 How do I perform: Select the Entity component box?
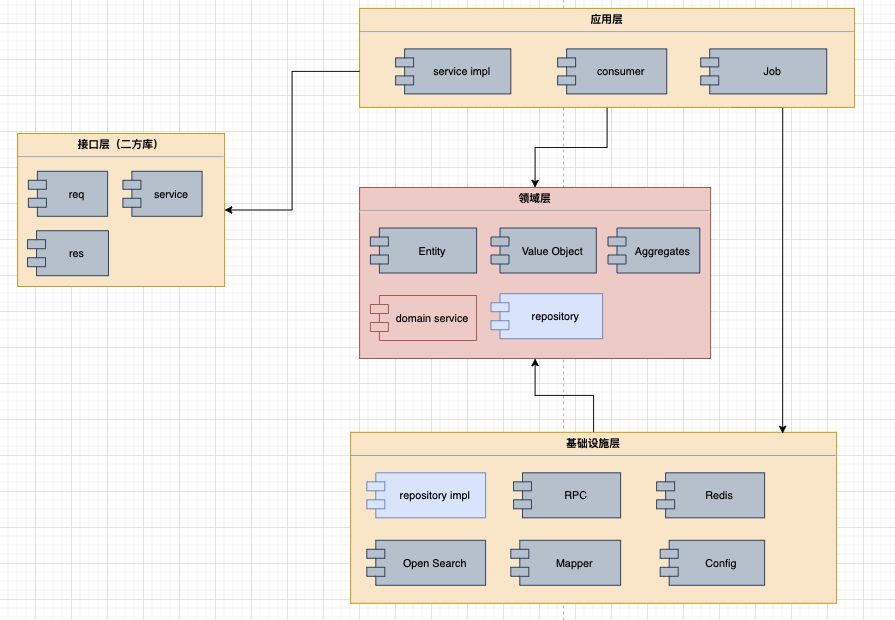click(x=424, y=251)
